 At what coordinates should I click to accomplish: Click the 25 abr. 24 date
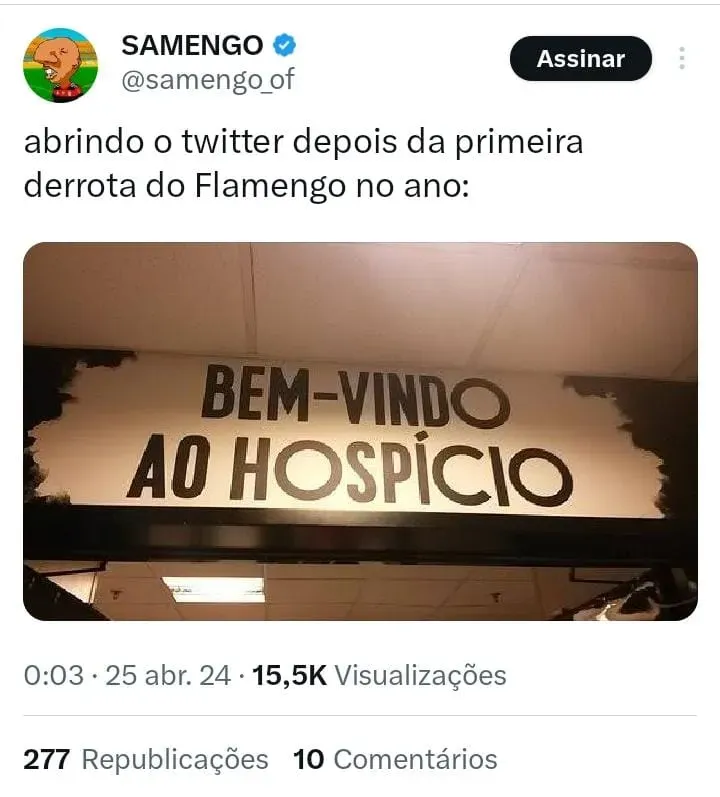(x=168, y=676)
